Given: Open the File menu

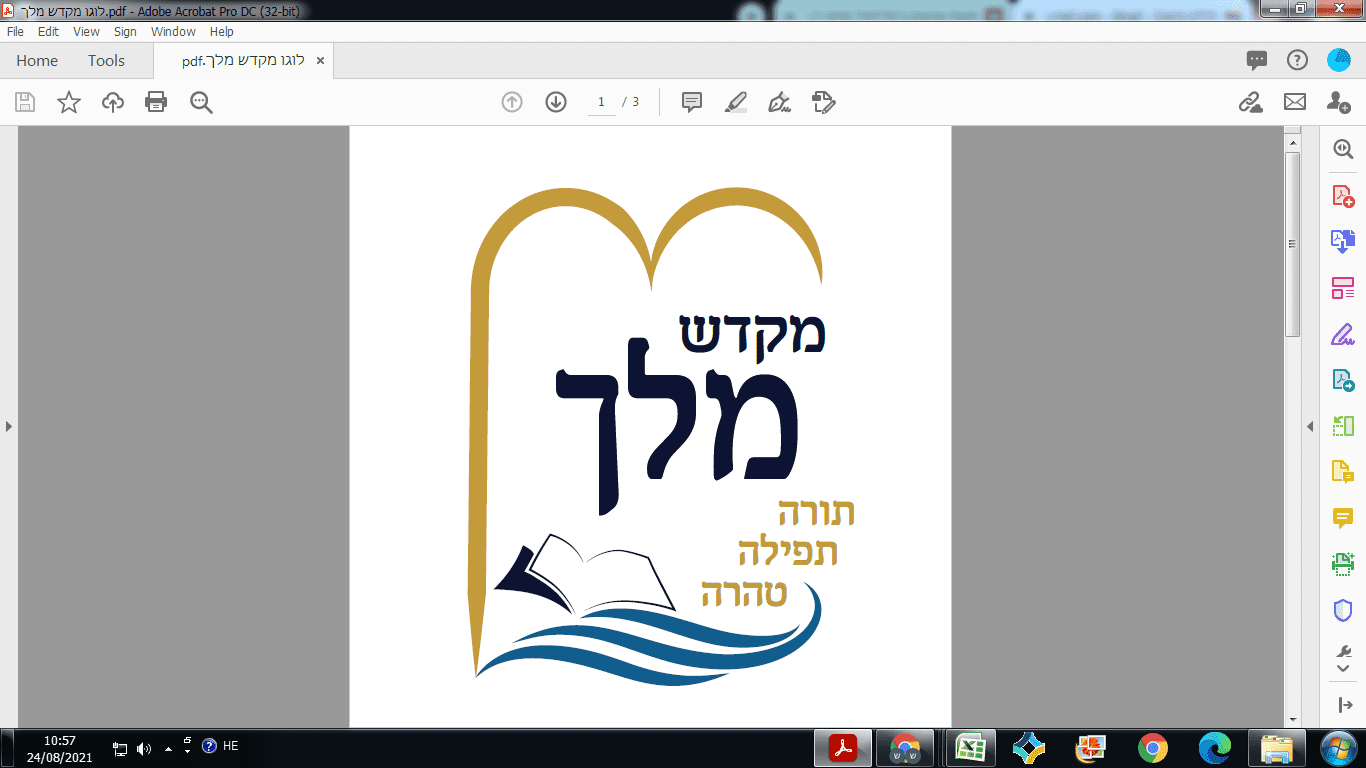Looking at the screenshot, I should 15,32.
